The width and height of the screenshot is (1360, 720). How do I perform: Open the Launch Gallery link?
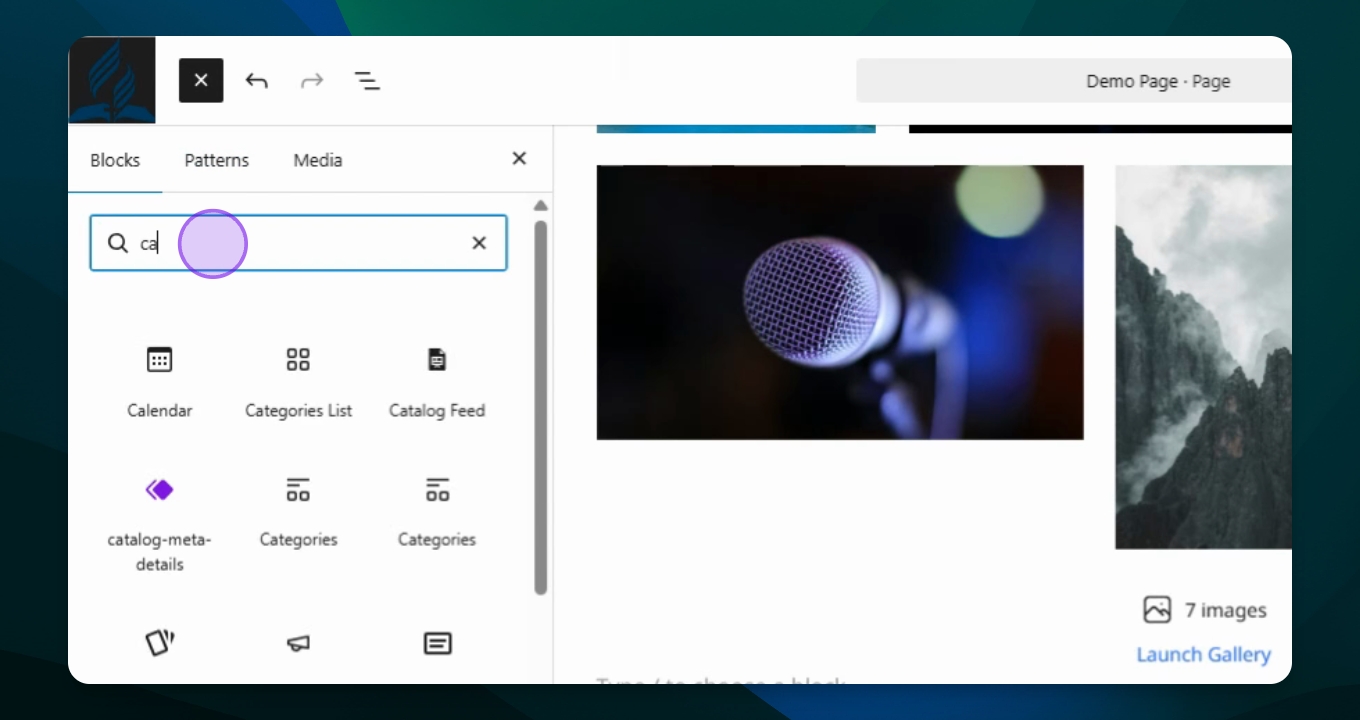1204,655
